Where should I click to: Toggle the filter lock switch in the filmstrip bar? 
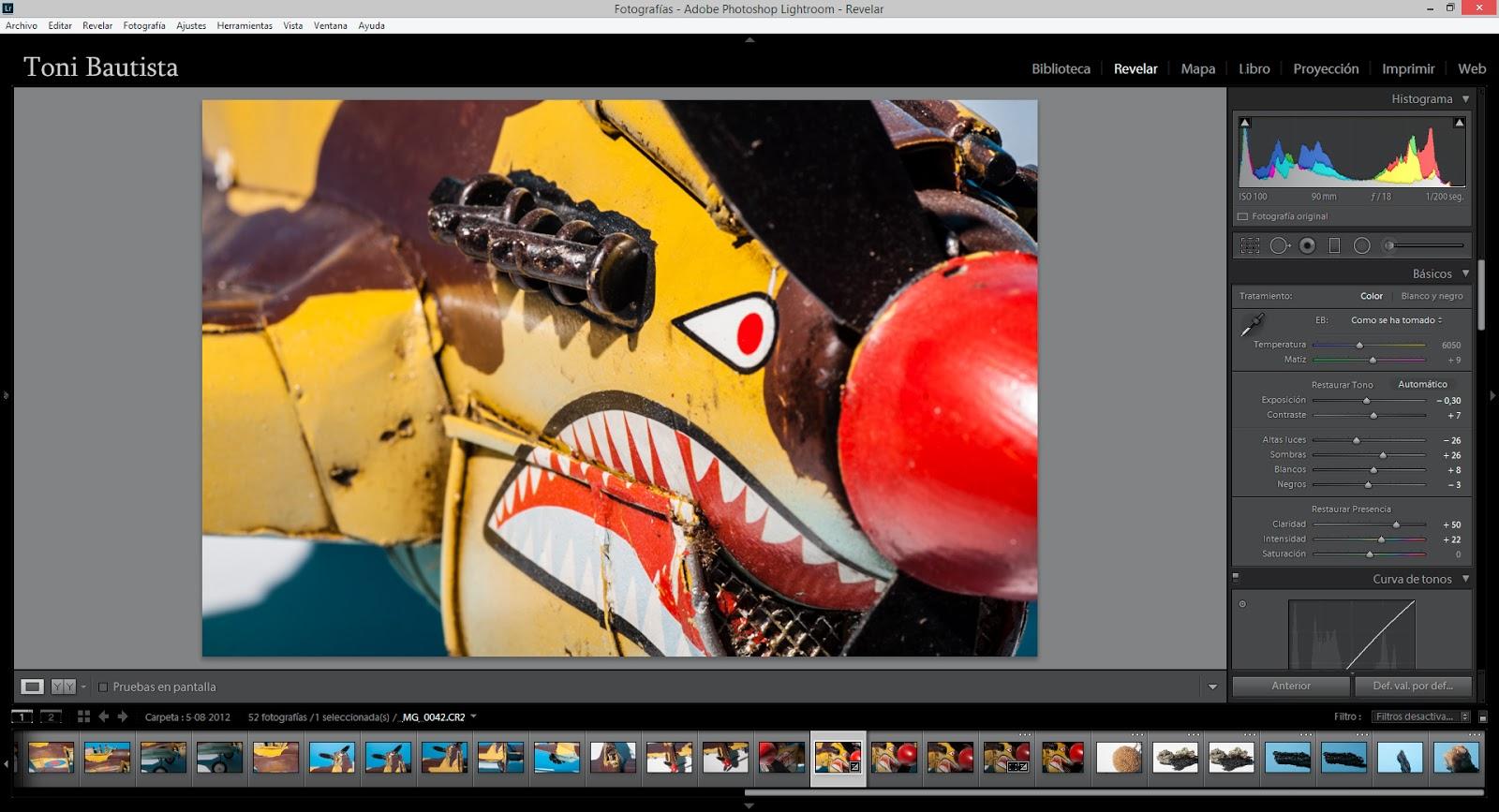[x=1483, y=717]
